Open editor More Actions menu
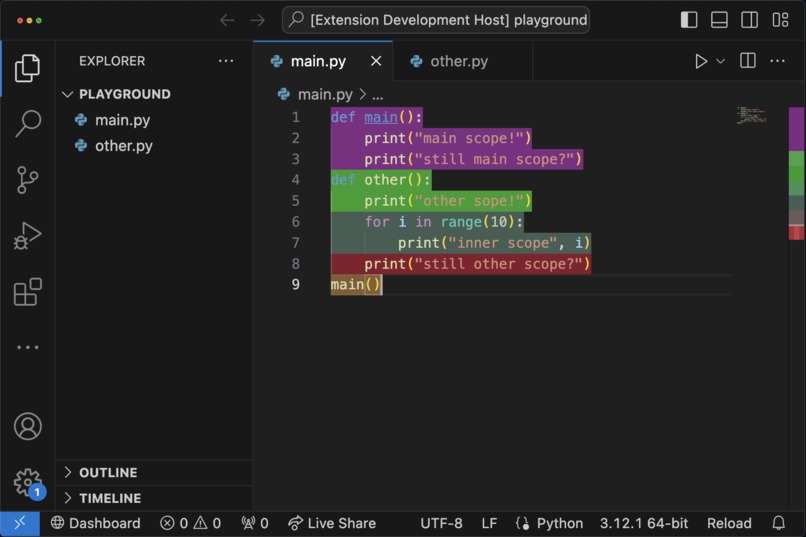The height and width of the screenshot is (537, 806). pos(777,61)
